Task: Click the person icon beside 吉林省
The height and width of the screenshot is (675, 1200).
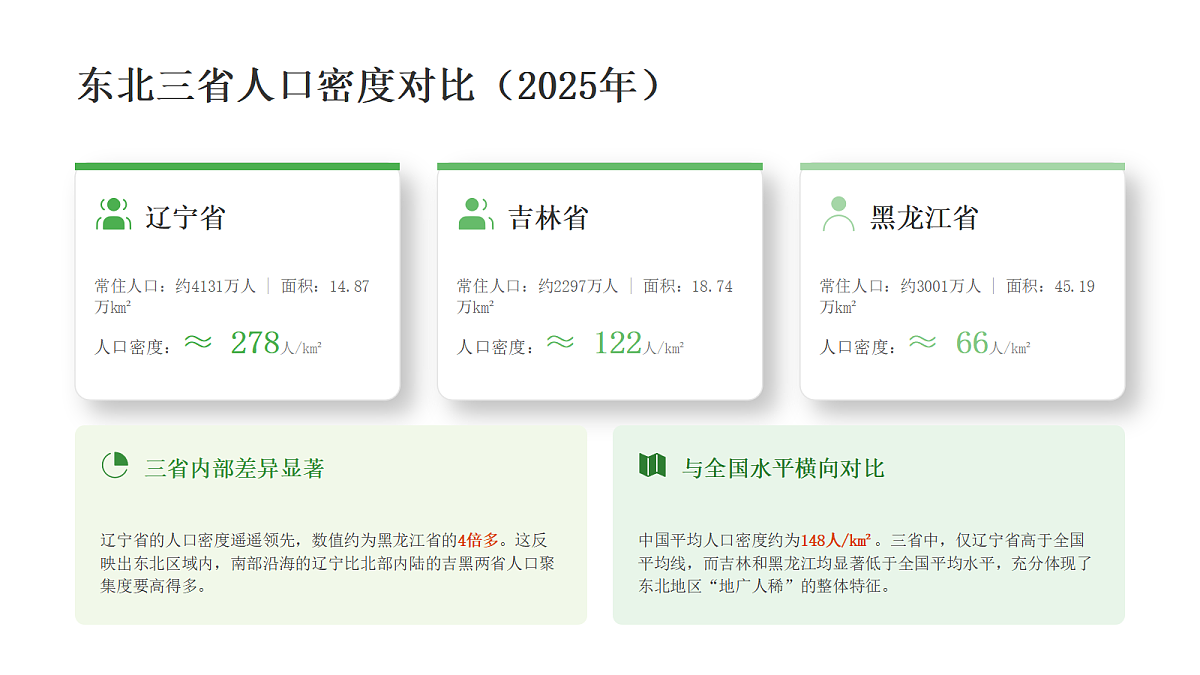Action: [x=476, y=214]
